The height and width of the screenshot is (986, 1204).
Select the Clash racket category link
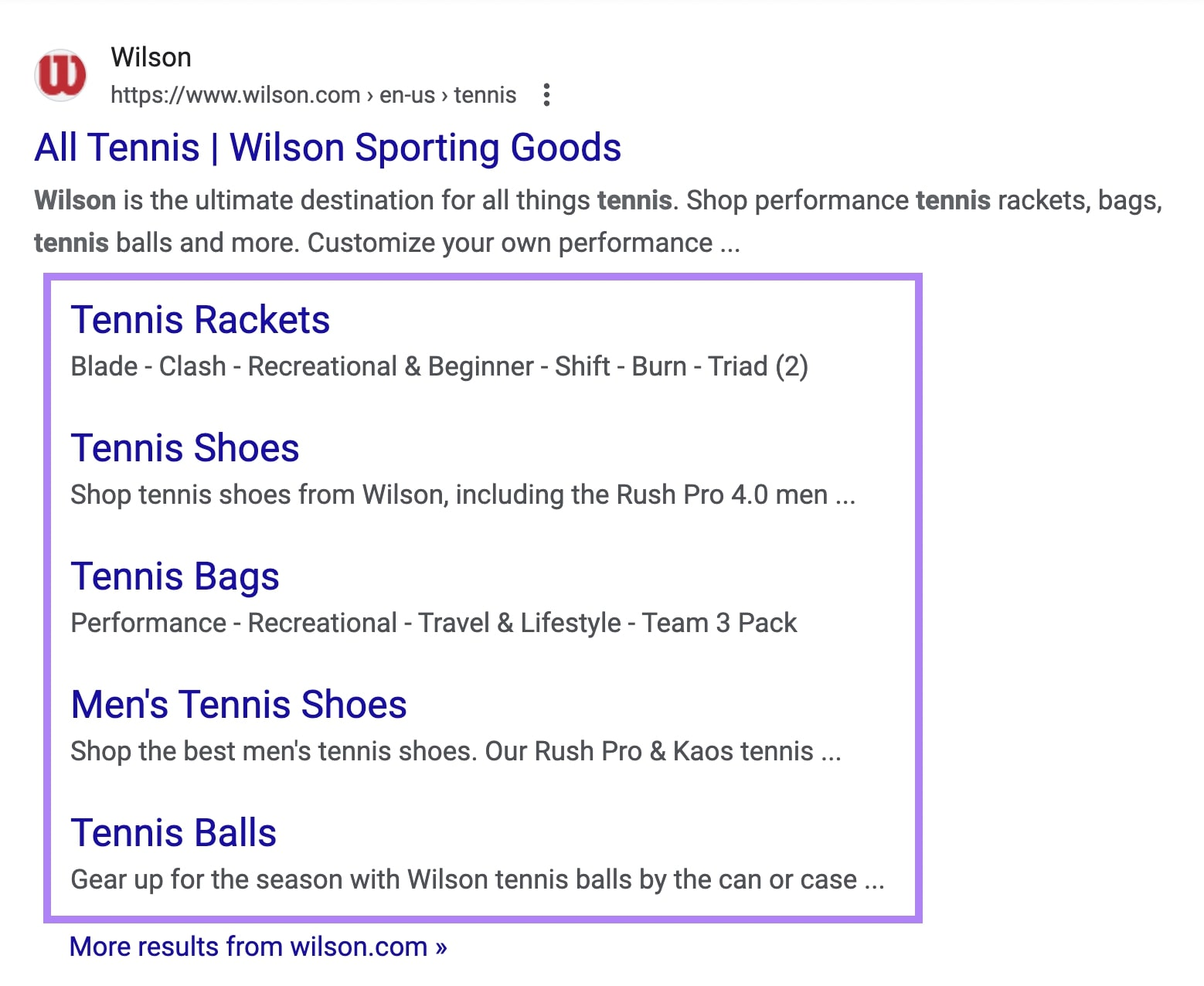[x=193, y=366]
